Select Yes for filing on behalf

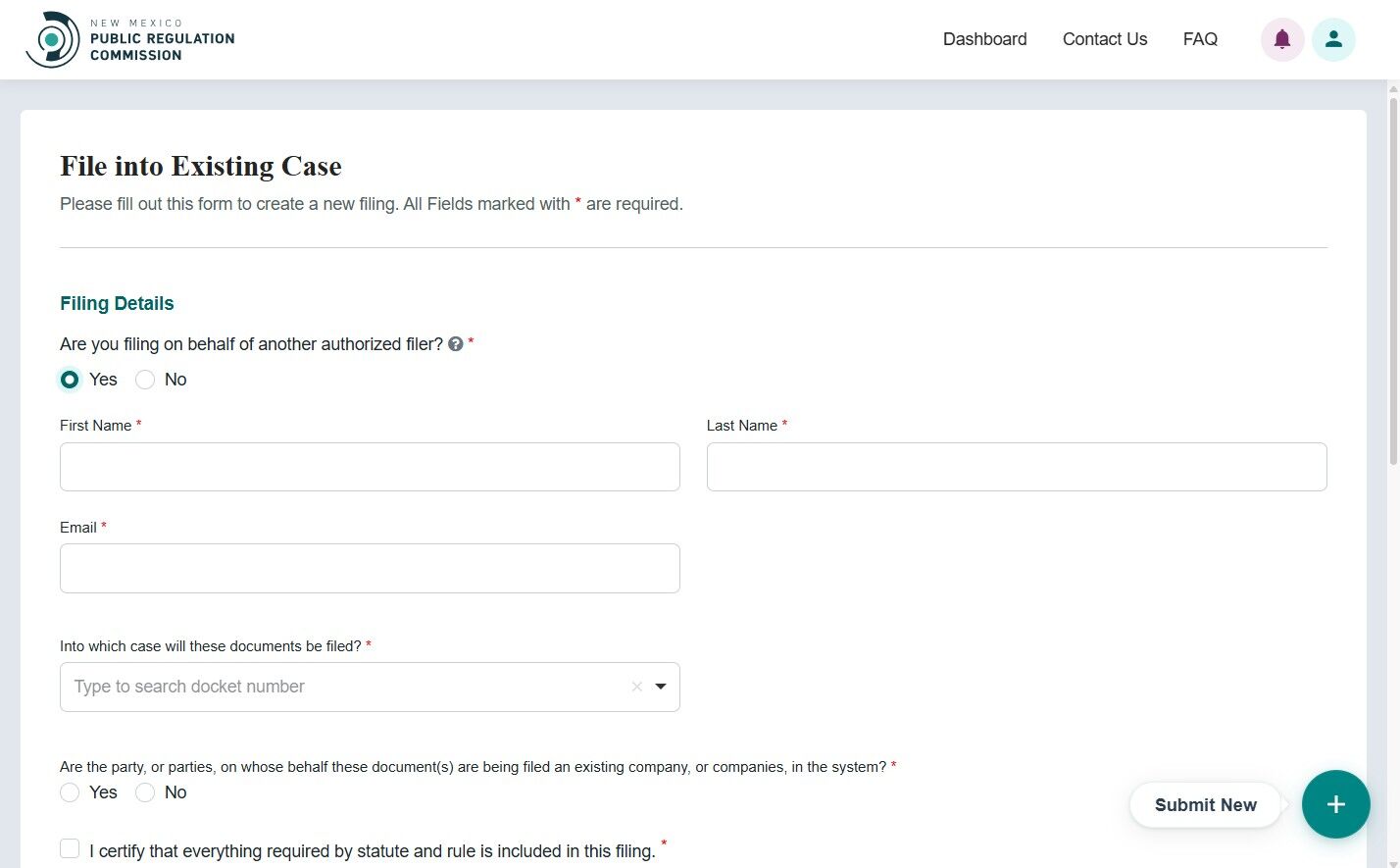[x=70, y=380]
